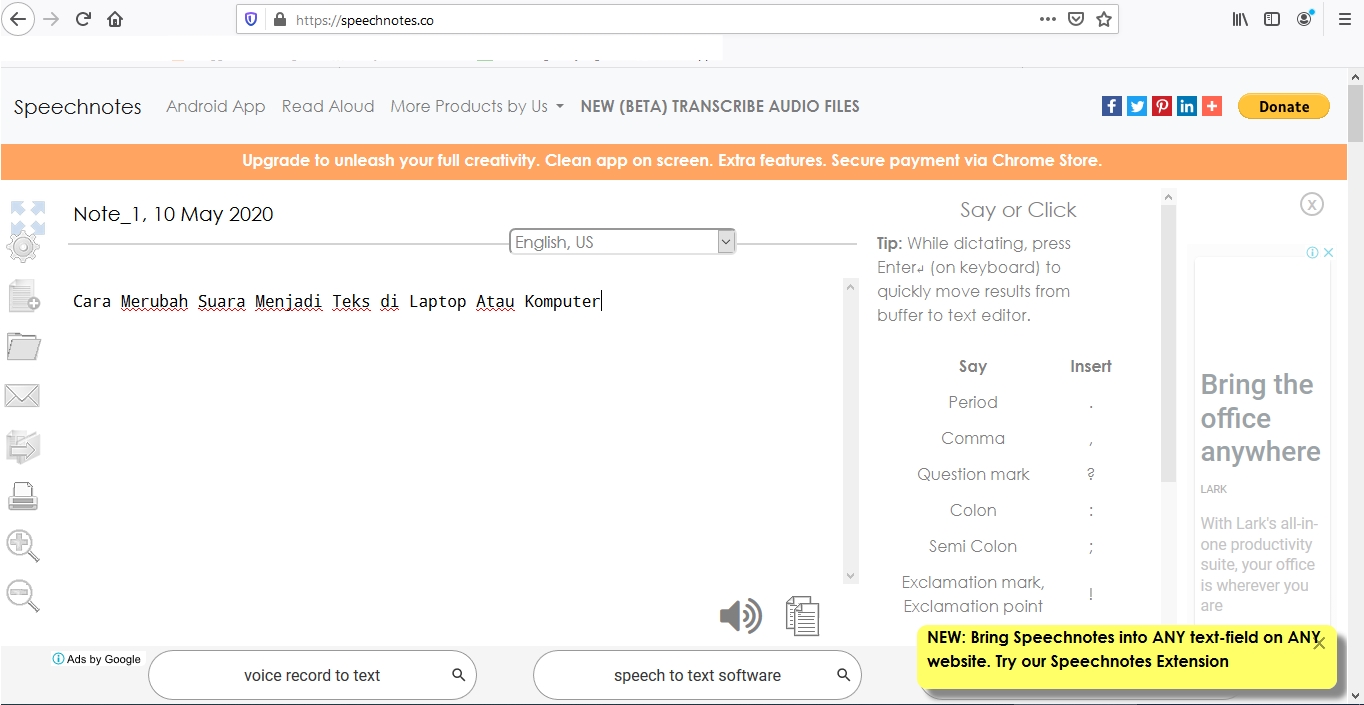
Task: Reload the current page
Action: pyautogui.click(x=84, y=19)
